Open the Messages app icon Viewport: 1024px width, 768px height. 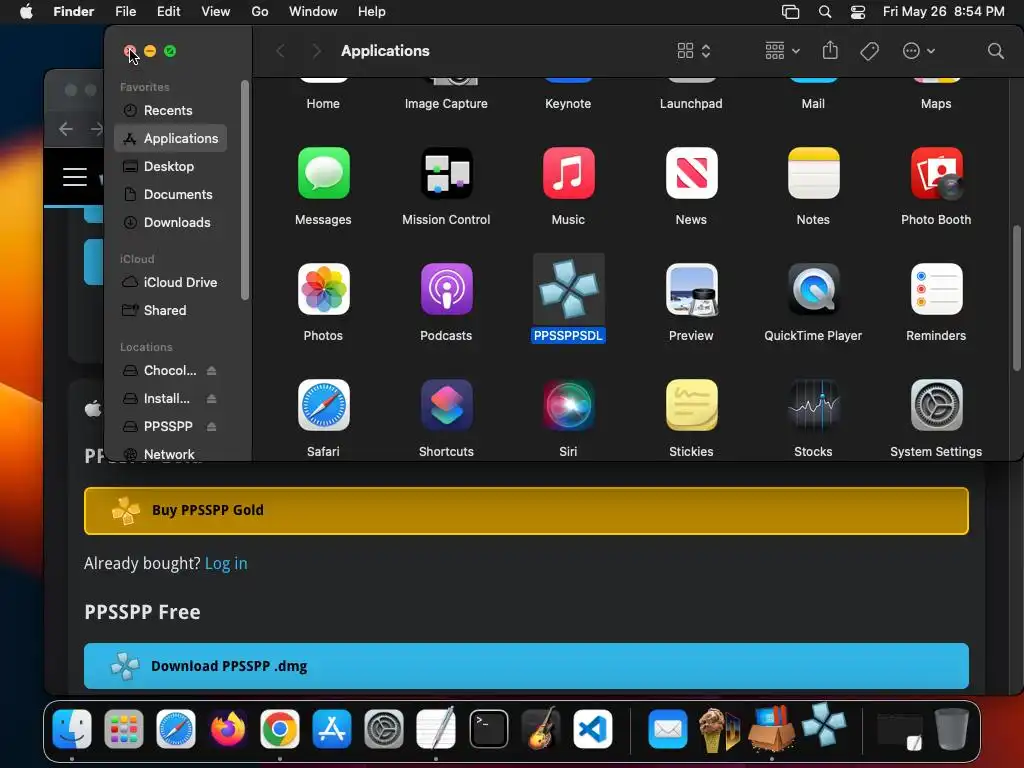click(x=323, y=173)
